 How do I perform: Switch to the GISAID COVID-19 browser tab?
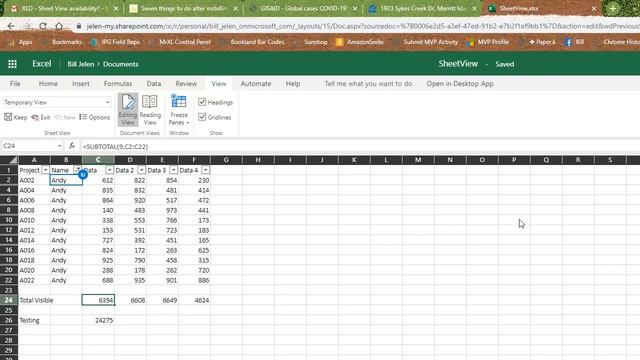click(x=304, y=8)
